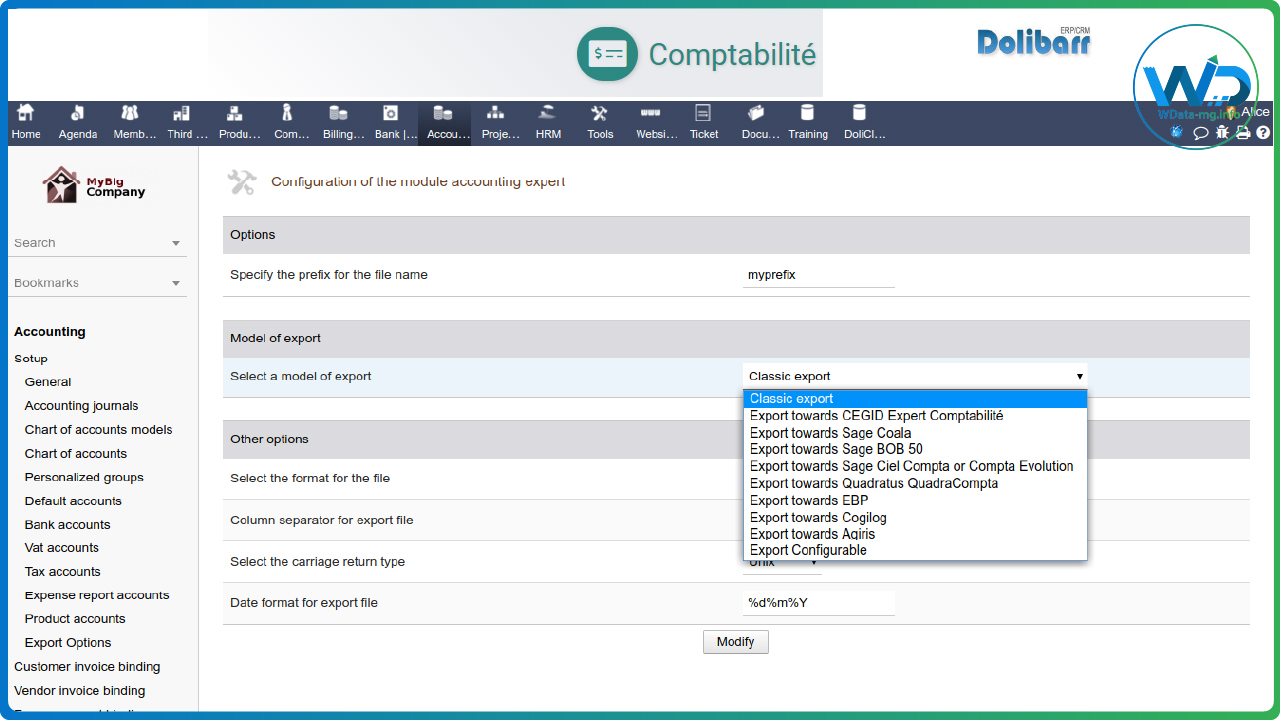Viewport: 1280px width, 720px height.
Task: Open the Members module
Action: [x=132, y=122]
